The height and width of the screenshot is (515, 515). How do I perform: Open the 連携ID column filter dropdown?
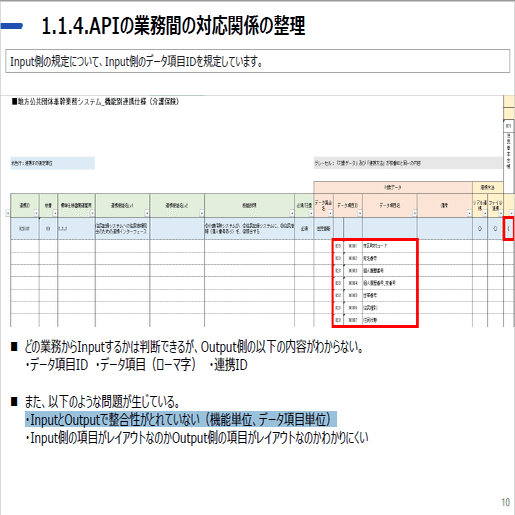tap(36, 213)
